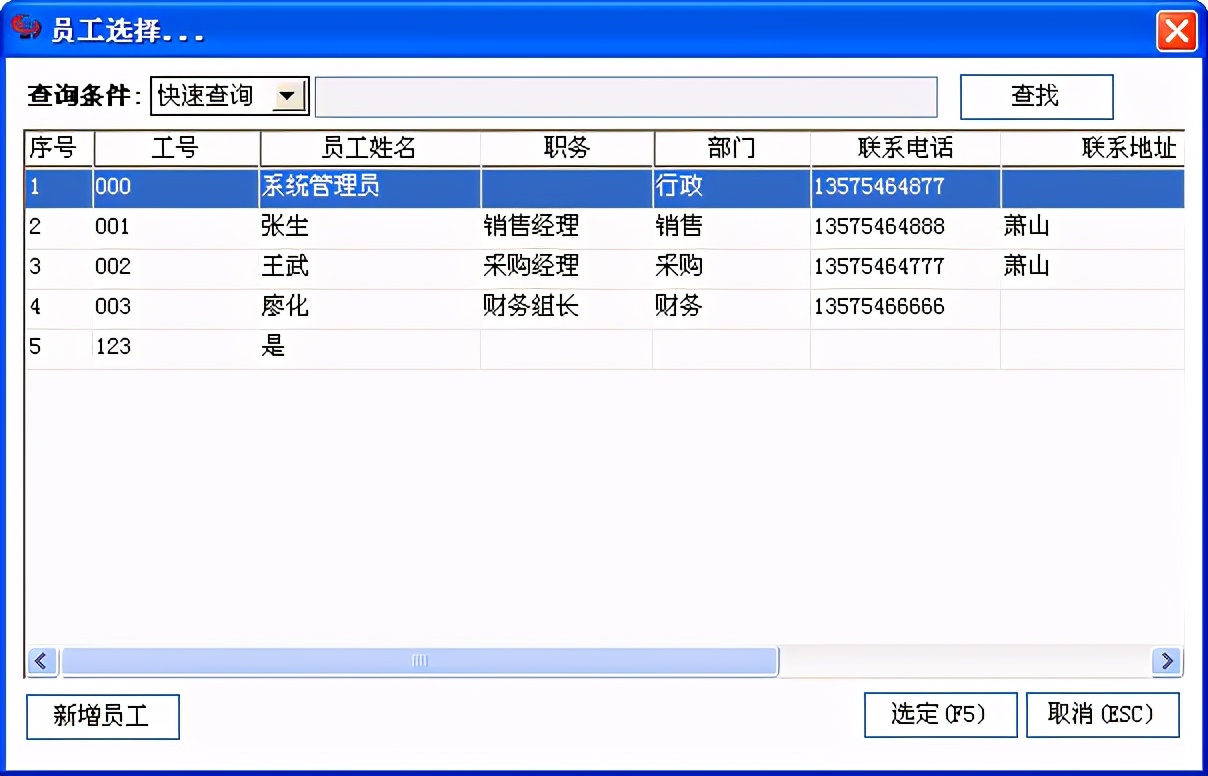The width and height of the screenshot is (1208, 776).
Task: Click the left scroll arrow icon
Action: [x=41, y=661]
